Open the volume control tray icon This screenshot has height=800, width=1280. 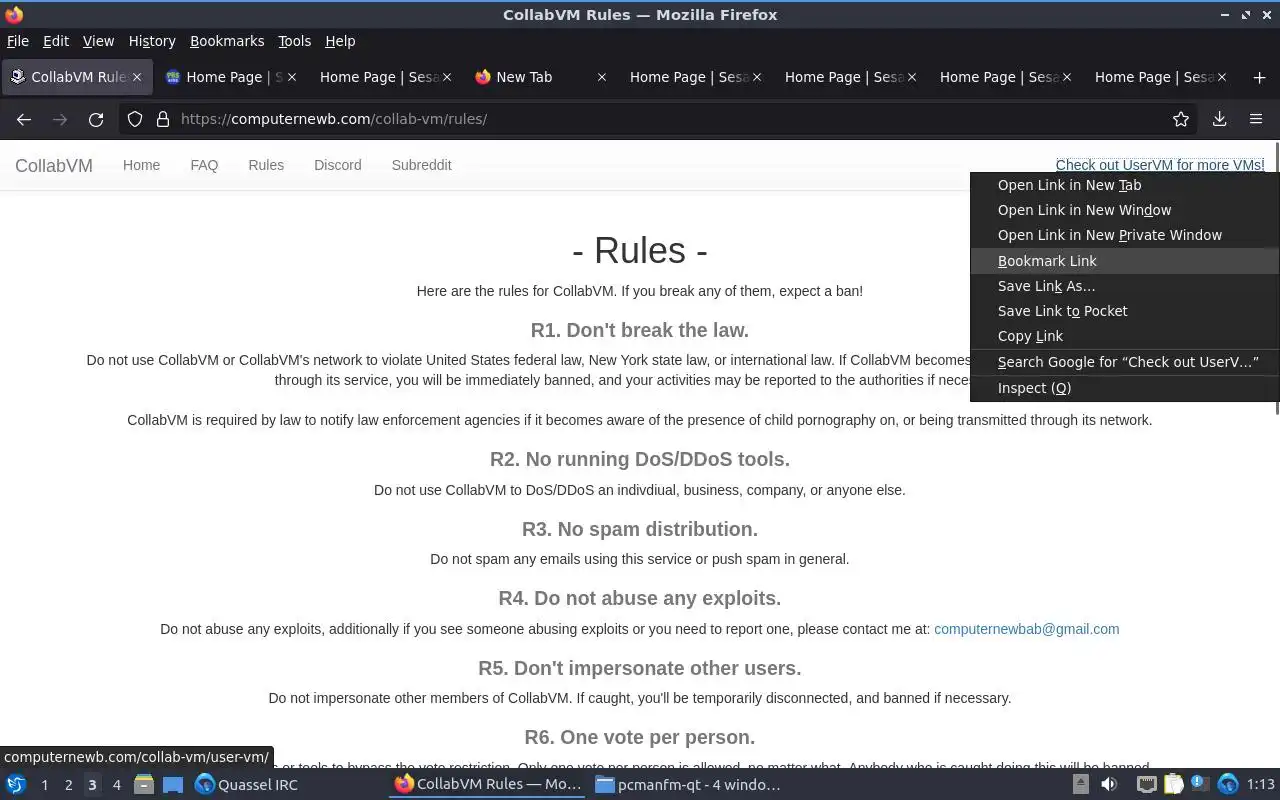[1109, 785]
